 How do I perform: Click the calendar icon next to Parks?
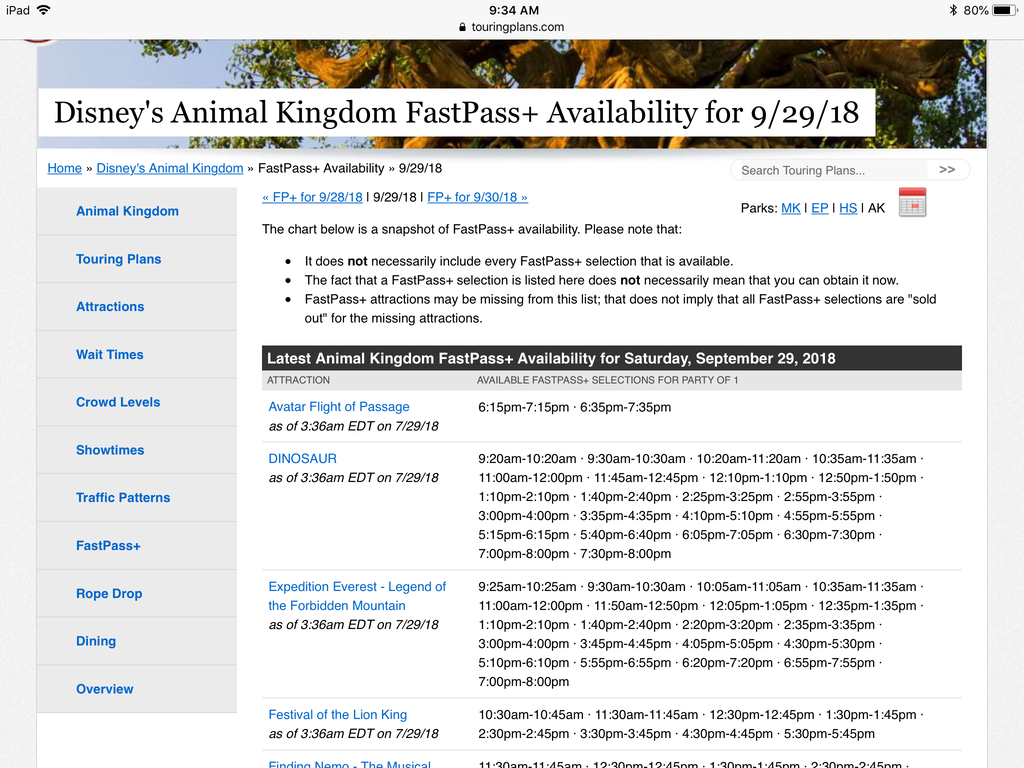pos(912,202)
